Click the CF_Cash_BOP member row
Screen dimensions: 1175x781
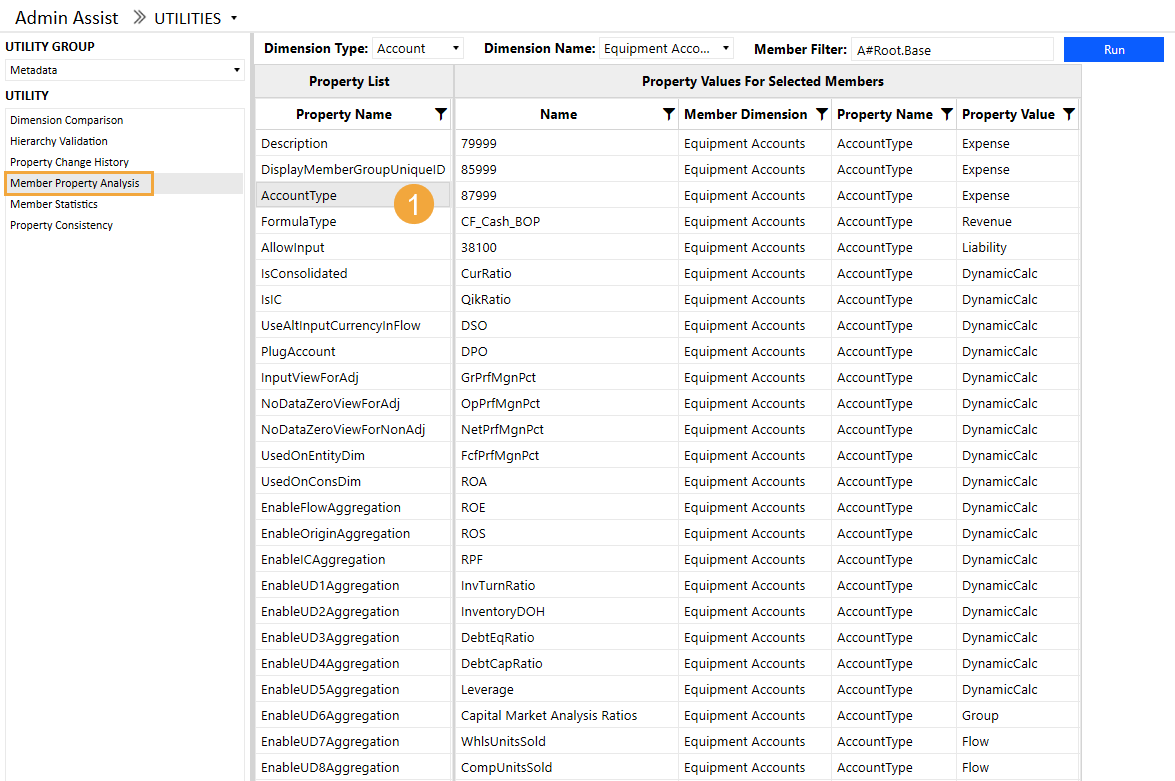(x=500, y=222)
